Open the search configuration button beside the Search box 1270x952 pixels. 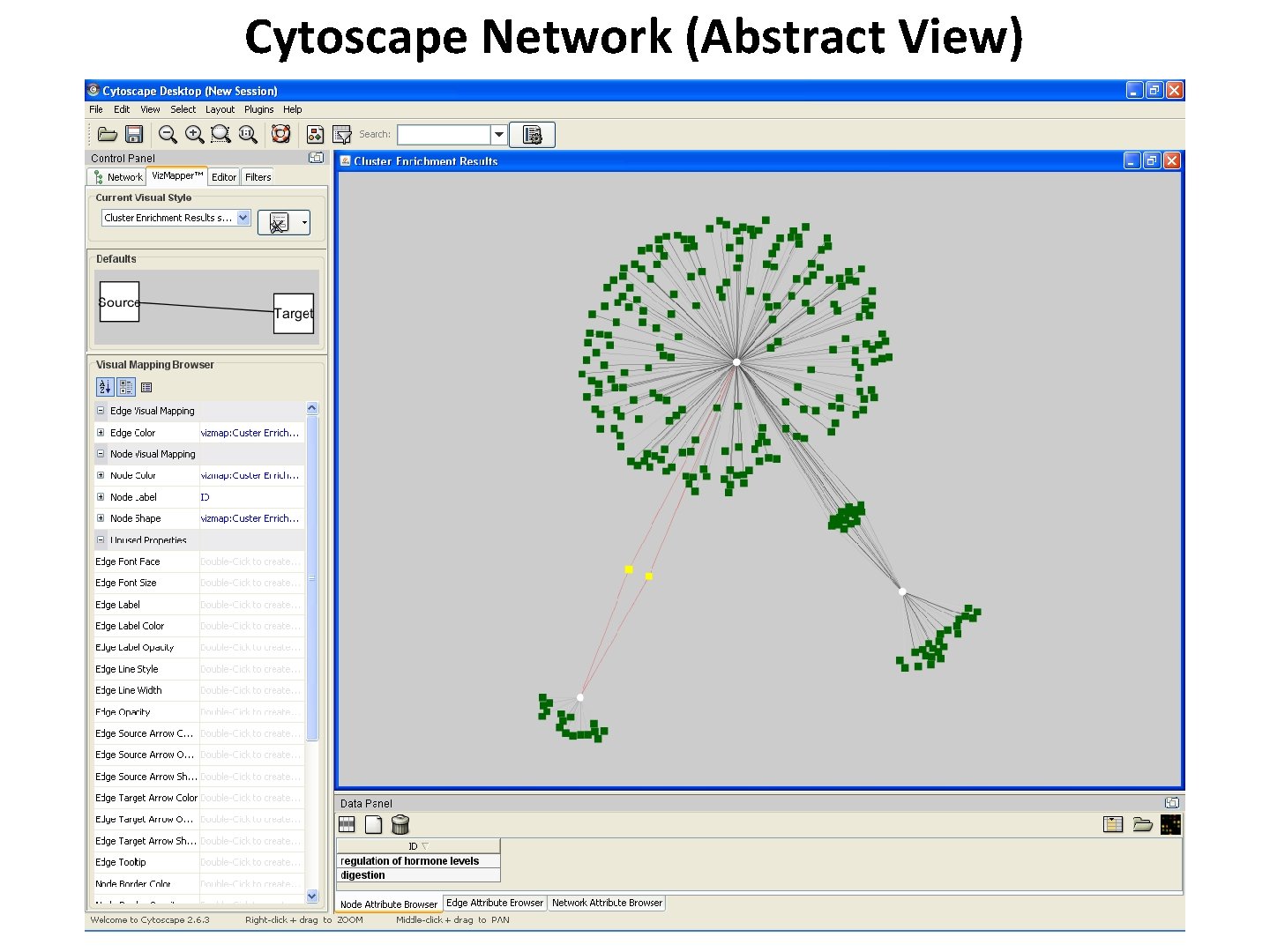tap(532, 135)
